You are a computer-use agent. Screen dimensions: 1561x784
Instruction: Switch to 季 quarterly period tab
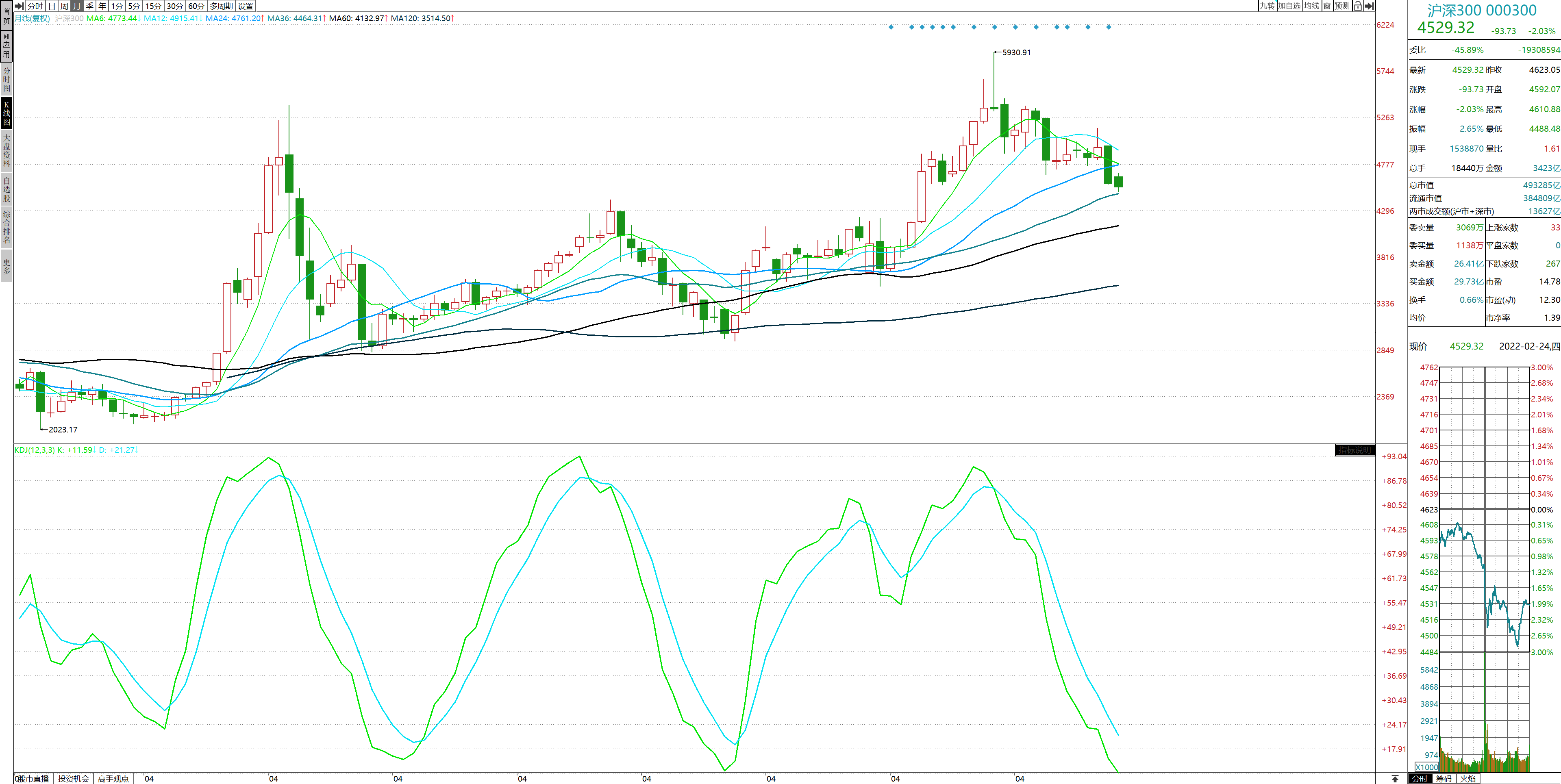click(90, 6)
